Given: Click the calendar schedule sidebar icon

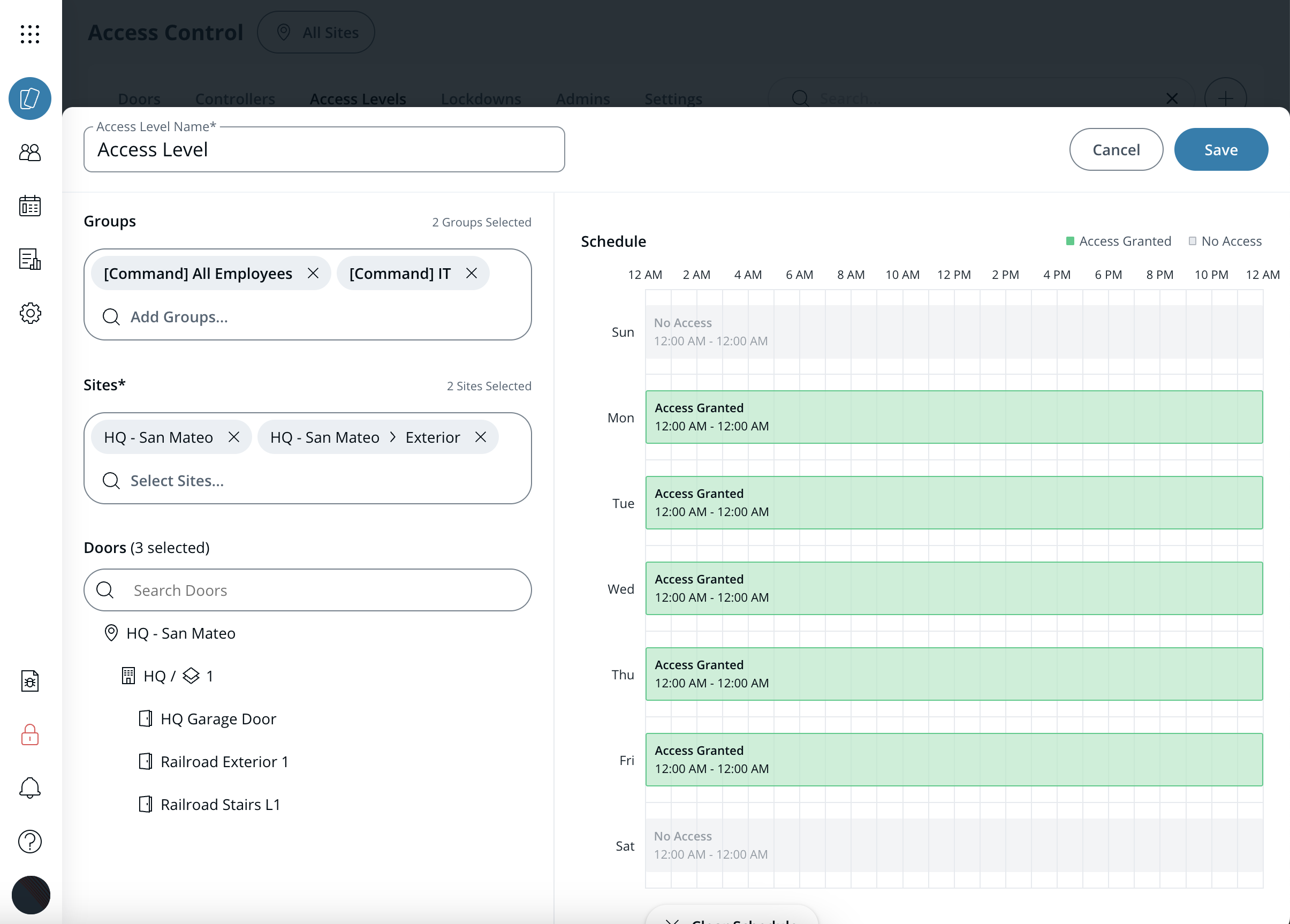Looking at the screenshot, I should (x=29, y=206).
